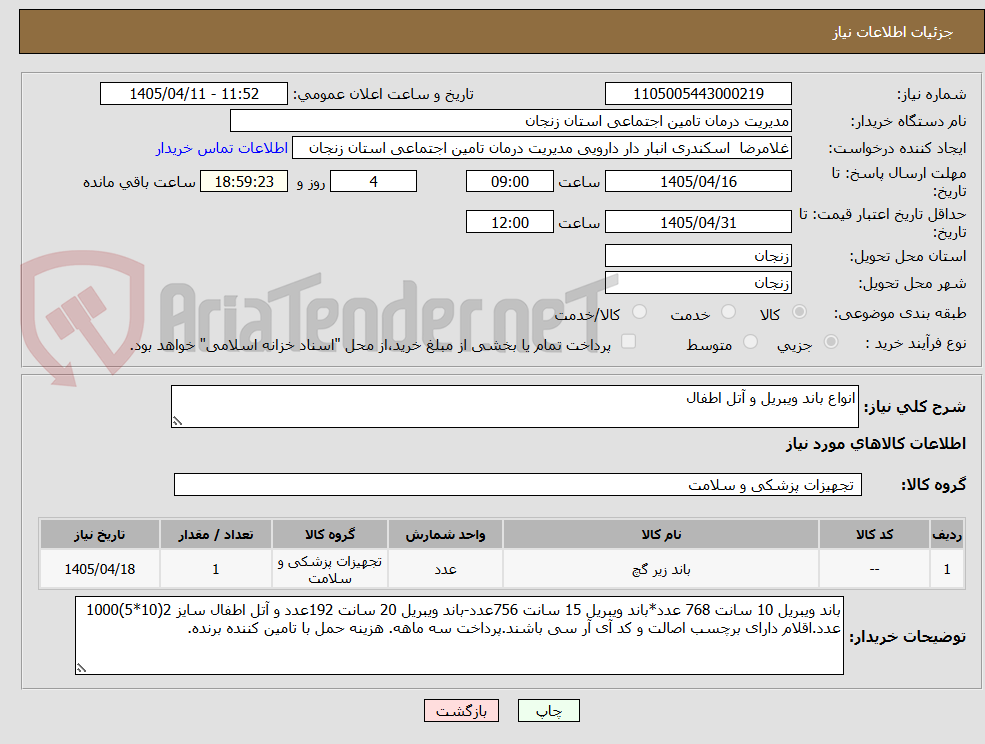This screenshot has height=744, width=985.
Task: Click the resize handle of description text area
Action: pyautogui.click(x=177, y=422)
